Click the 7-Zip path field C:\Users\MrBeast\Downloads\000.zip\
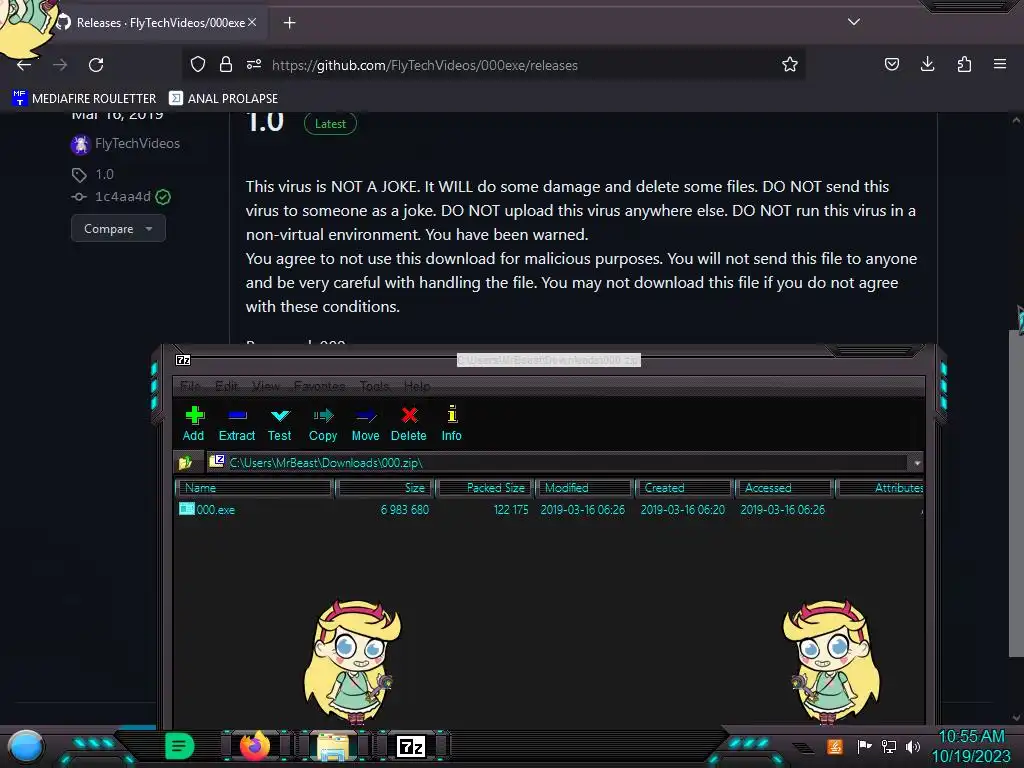 558,462
